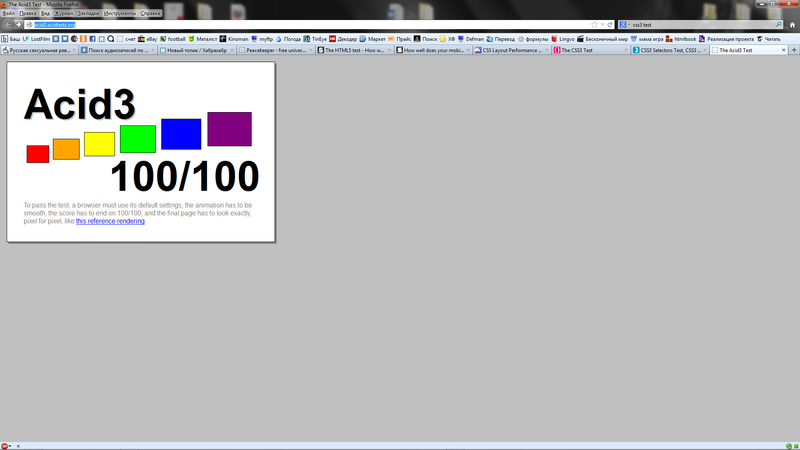Open the Декодер bookmark
Viewport: 800px width, 450px height.
343,39
